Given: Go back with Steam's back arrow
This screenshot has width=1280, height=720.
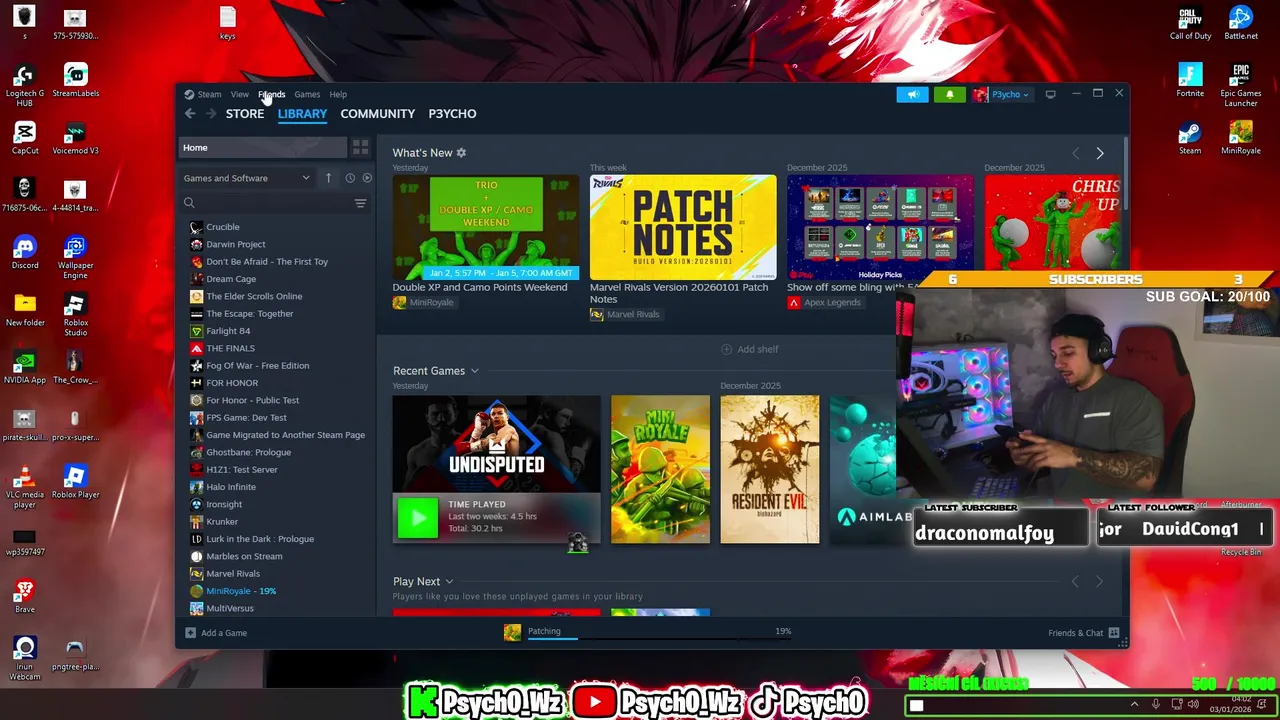Looking at the screenshot, I should point(190,114).
